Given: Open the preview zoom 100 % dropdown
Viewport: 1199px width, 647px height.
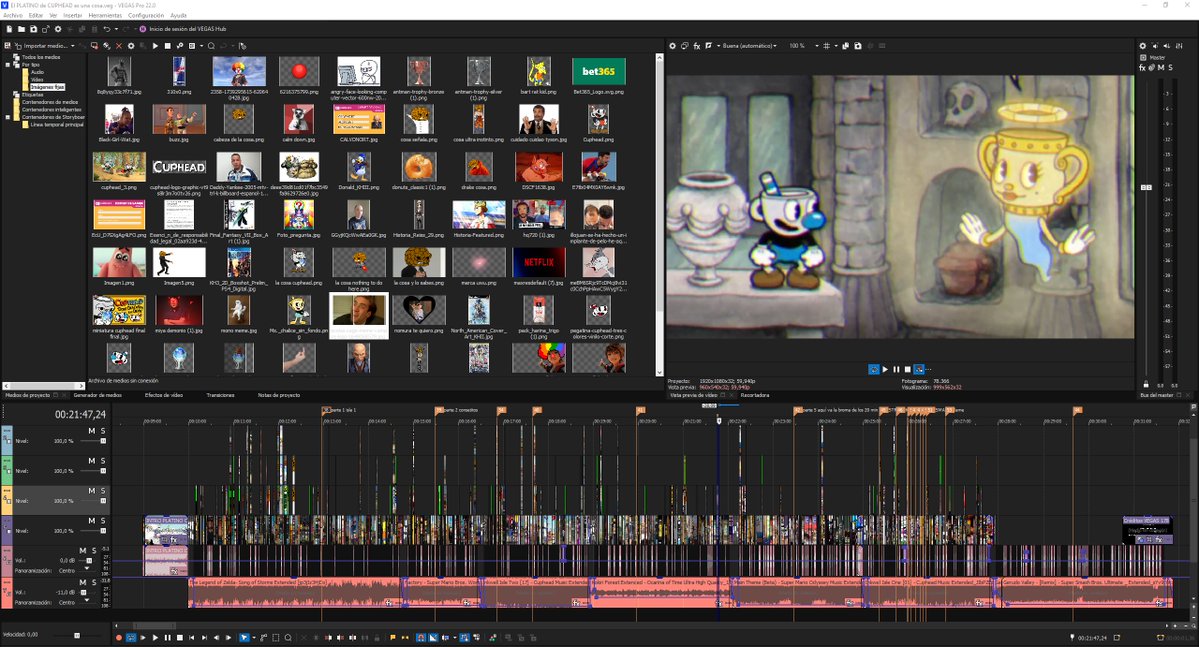Looking at the screenshot, I should [817, 46].
